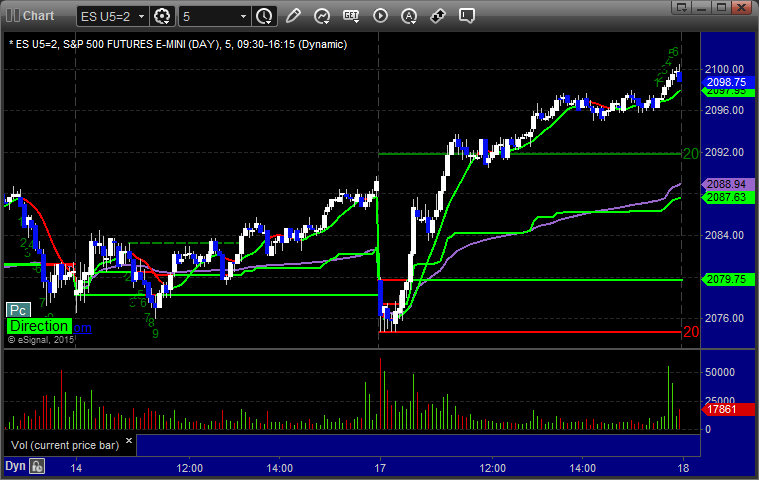Click the 2088.94 purple price marker

tap(728, 184)
